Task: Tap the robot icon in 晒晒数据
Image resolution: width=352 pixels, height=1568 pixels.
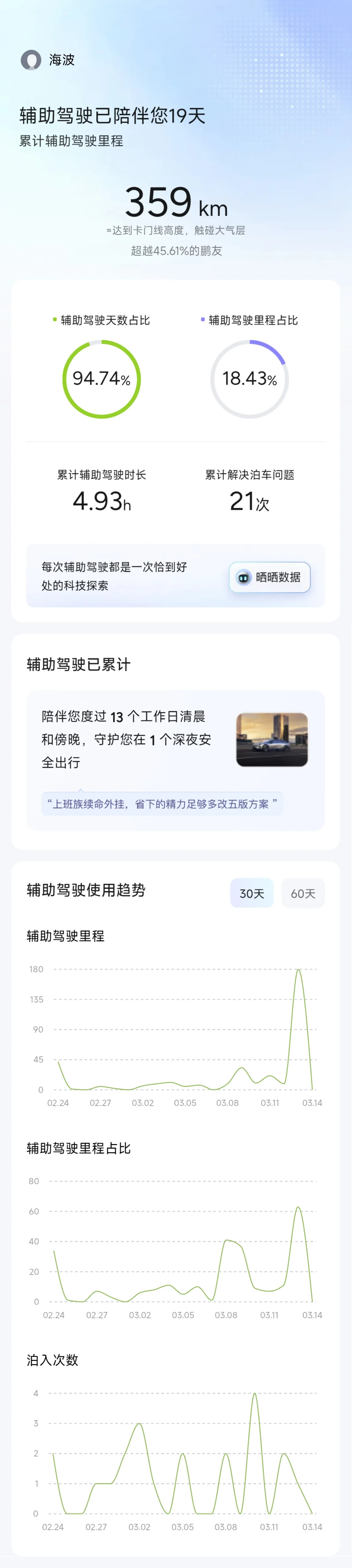Action: click(243, 577)
